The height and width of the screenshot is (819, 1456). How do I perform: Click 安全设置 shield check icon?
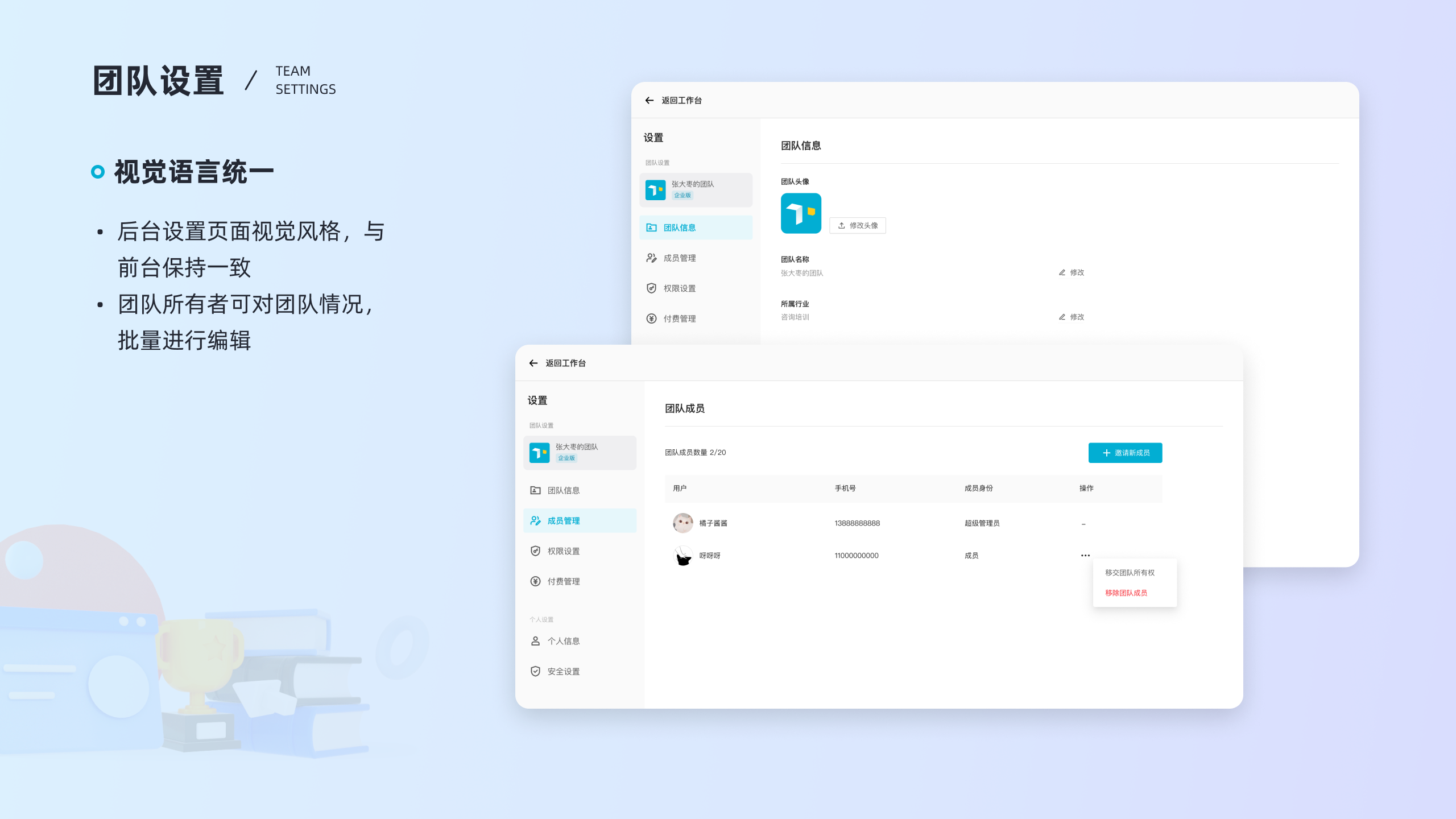pyautogui.click(x=535, y=672)
